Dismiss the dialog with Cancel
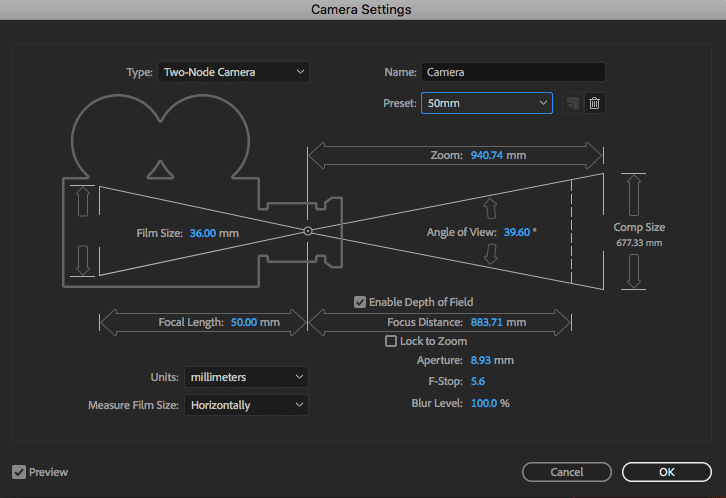Viewport: 726px width, 498px height. [x=567, y=472]
